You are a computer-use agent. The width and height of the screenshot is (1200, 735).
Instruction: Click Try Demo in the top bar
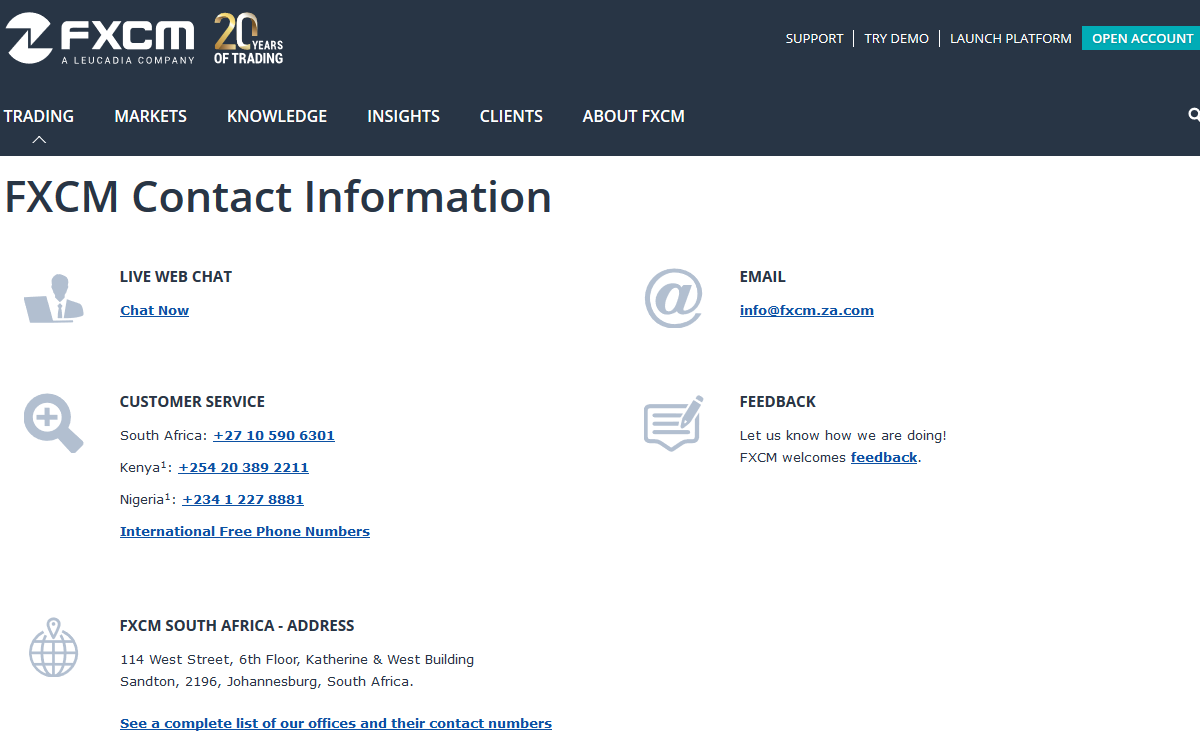coord(896,38)
